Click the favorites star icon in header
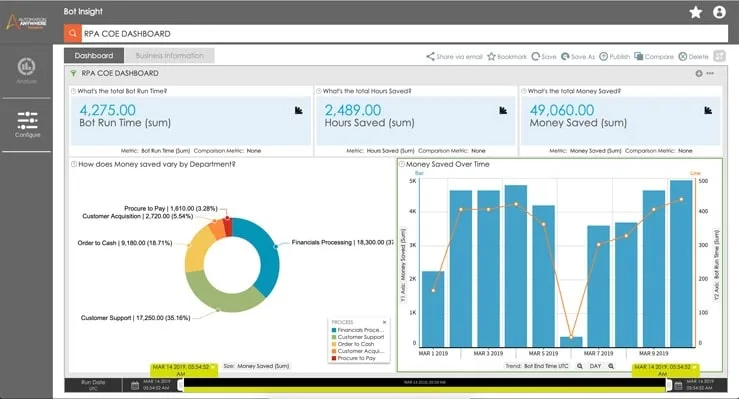This screenshot has height=399, width=739. (x=696, y=12)
